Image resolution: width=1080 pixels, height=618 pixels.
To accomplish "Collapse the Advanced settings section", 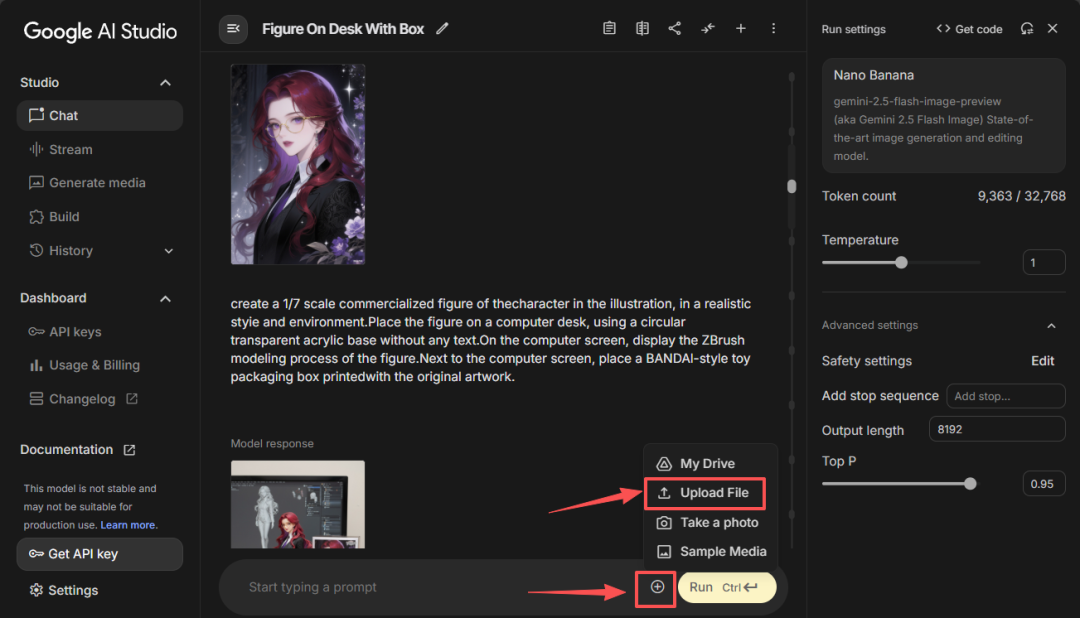I will pos(1051,325).
